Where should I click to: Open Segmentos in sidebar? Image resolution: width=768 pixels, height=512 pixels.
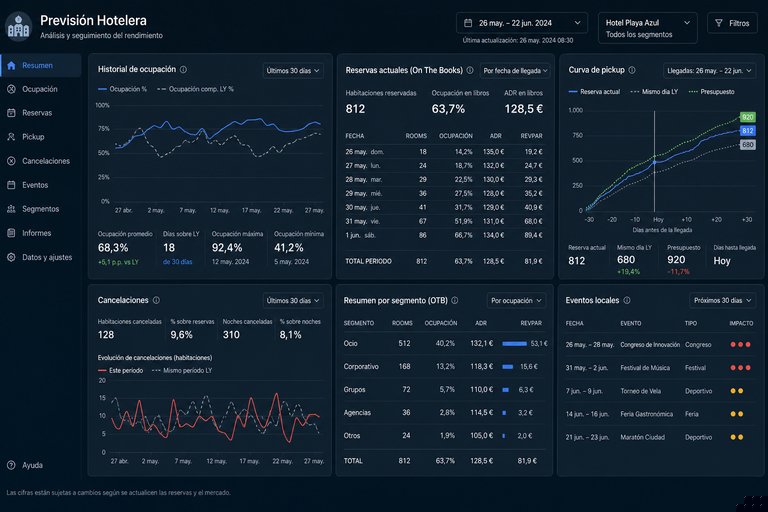41,209
